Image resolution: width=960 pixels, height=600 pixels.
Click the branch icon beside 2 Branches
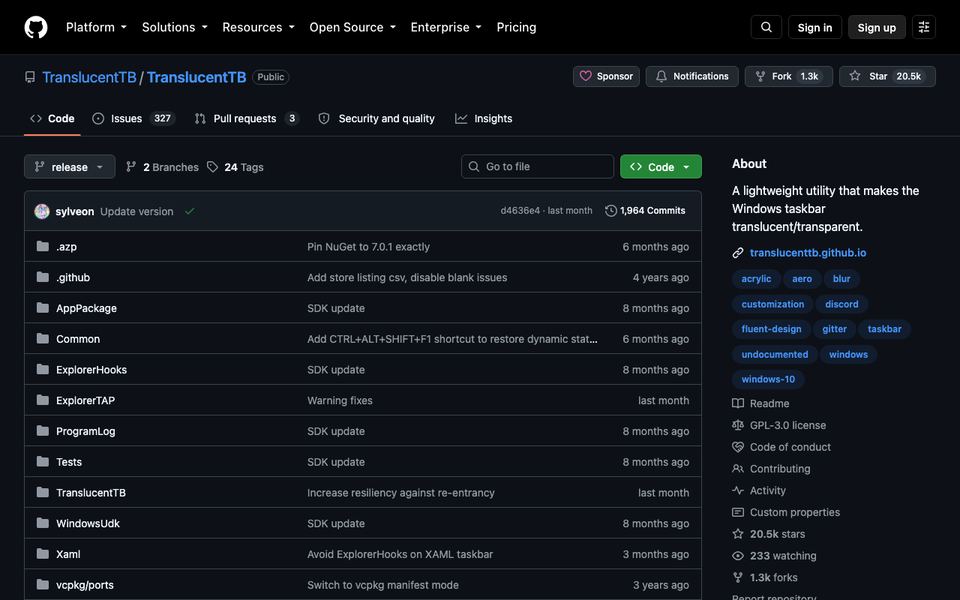pyautogui.click(x=131, y=167)
